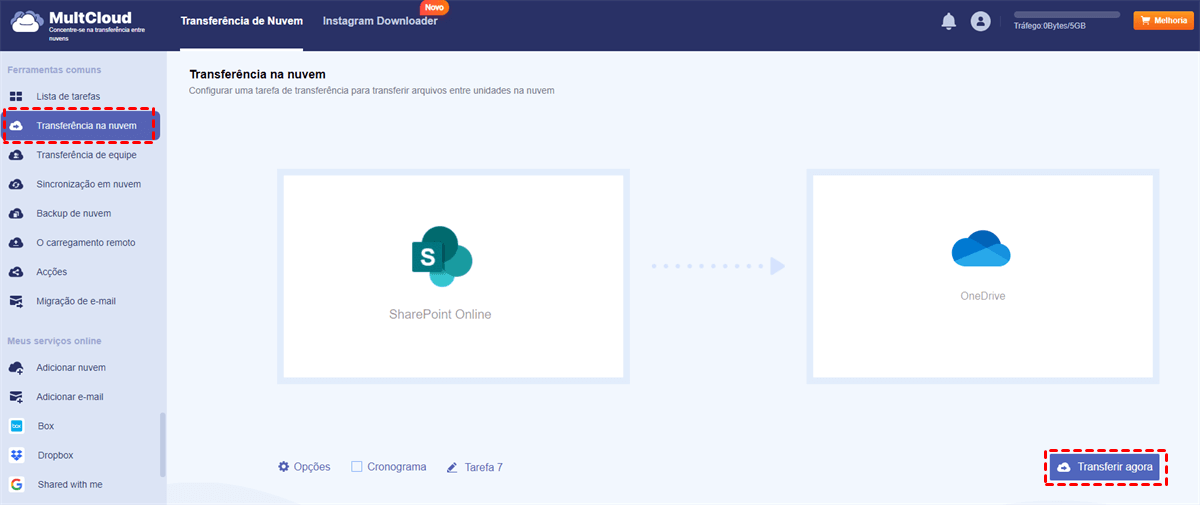Screen dimensions: 1200x505
Task: Click Adicionar e-mail link
Action: click(x=70, y=396)
